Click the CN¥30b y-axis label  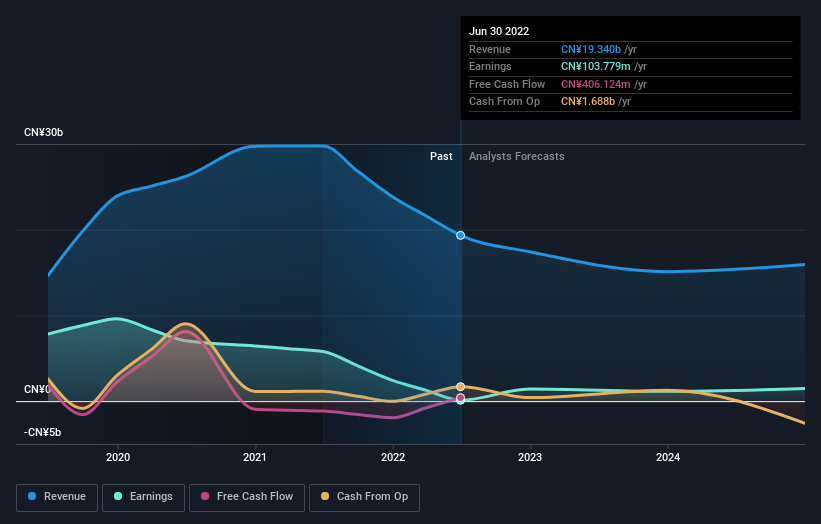(43, 132)
